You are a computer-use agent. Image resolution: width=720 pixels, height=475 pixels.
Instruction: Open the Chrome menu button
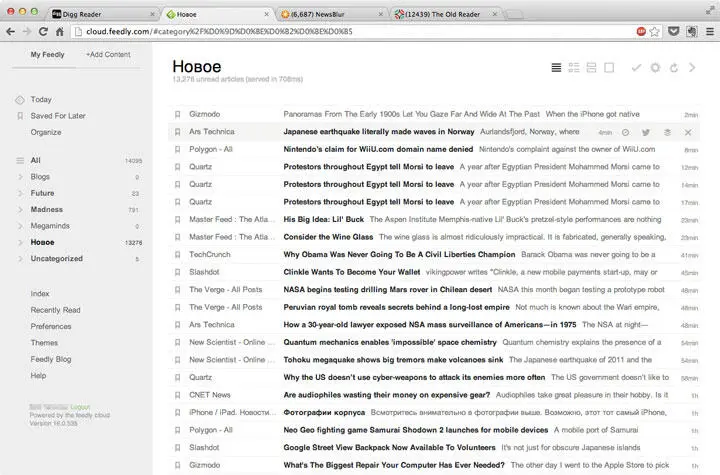coord(710,31)
